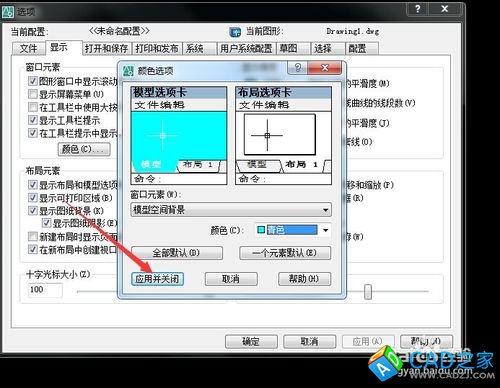
Task: Click the question mark help button in Options title bar
Action: click(x=418, y=9)
